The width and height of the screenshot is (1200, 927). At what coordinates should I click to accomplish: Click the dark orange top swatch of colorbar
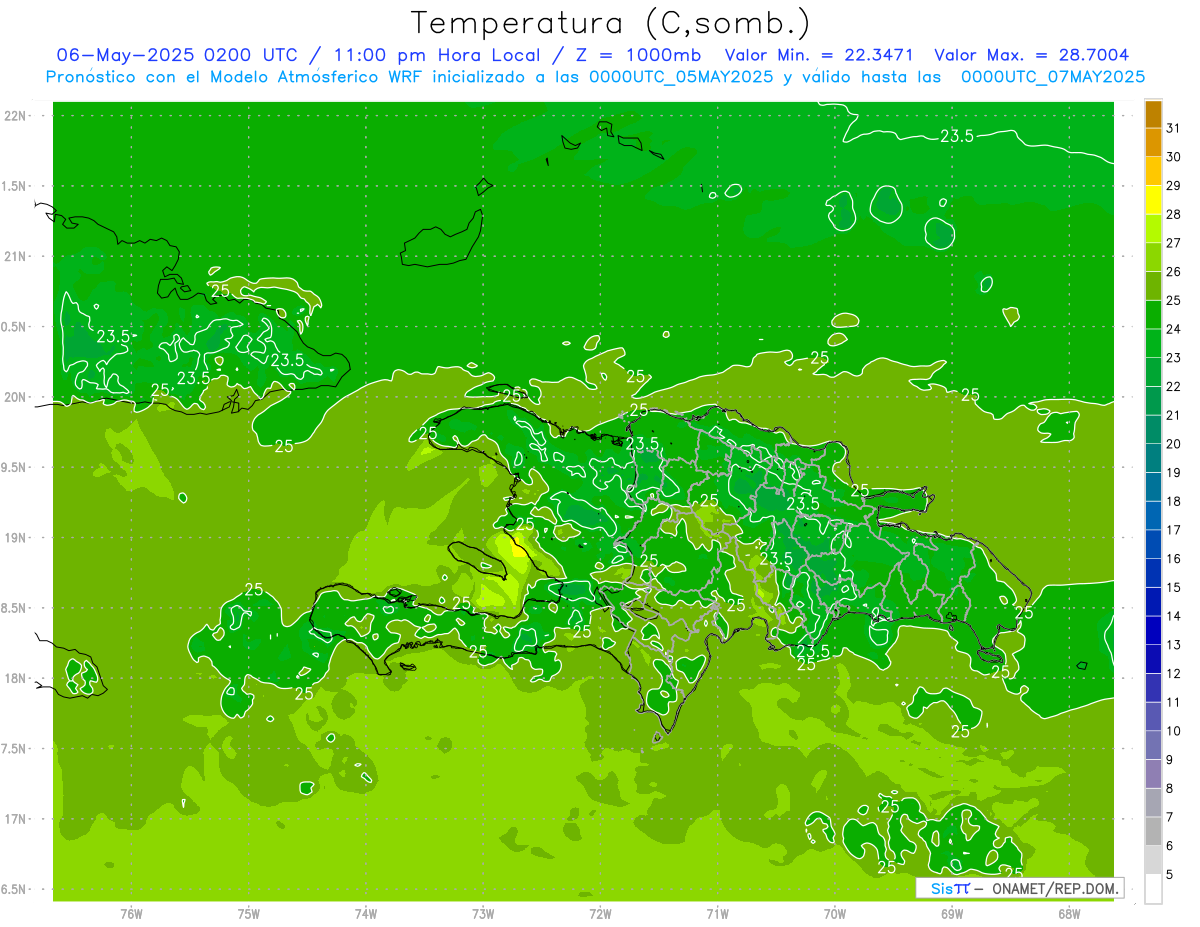tap(1153, 114)
